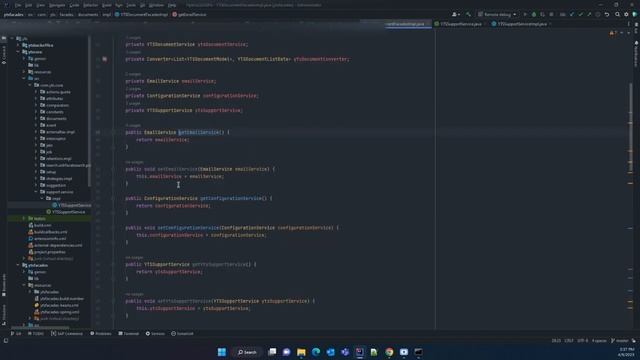Screen dimensions: 640x360
Task: Switch to the YTSSupportService.java tab
Action: (x=460, y=24)
